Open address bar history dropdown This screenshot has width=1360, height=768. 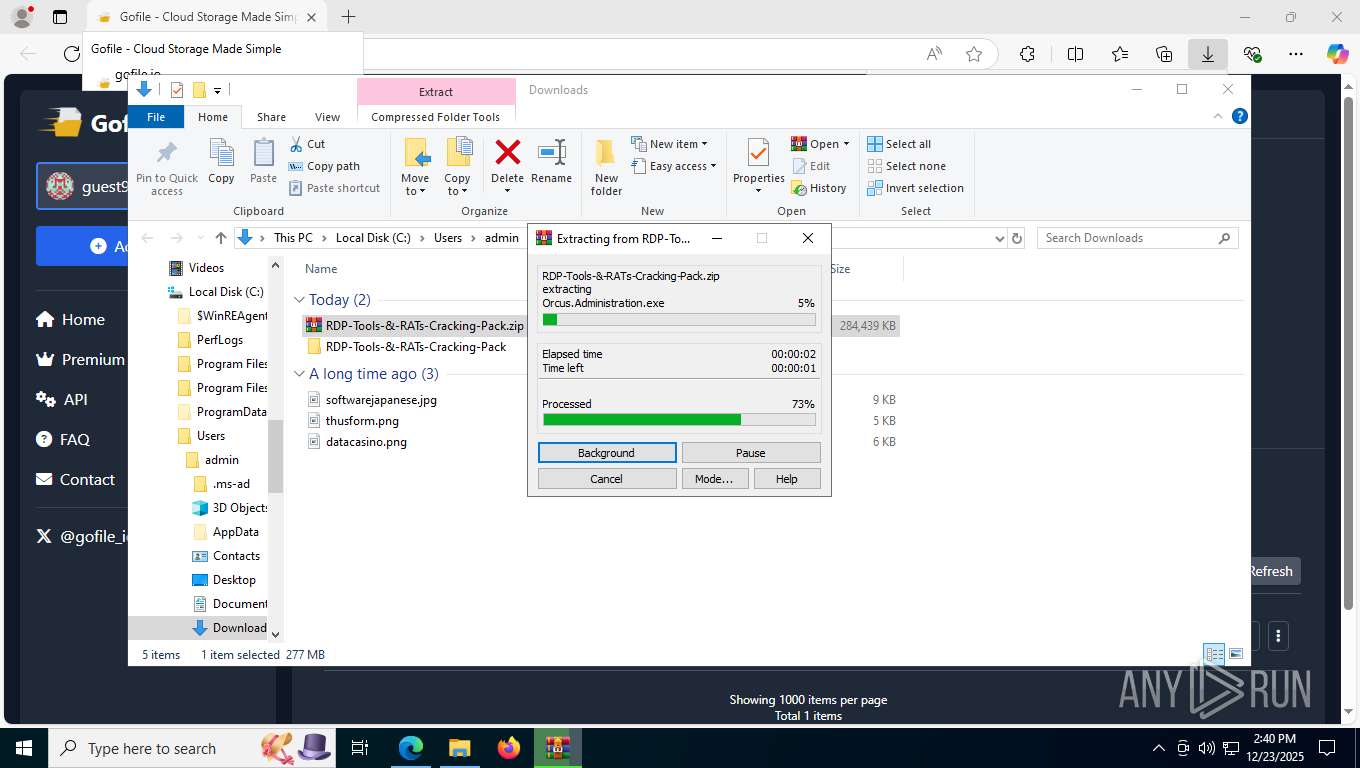pyautogui.click(x=999, y=238)
